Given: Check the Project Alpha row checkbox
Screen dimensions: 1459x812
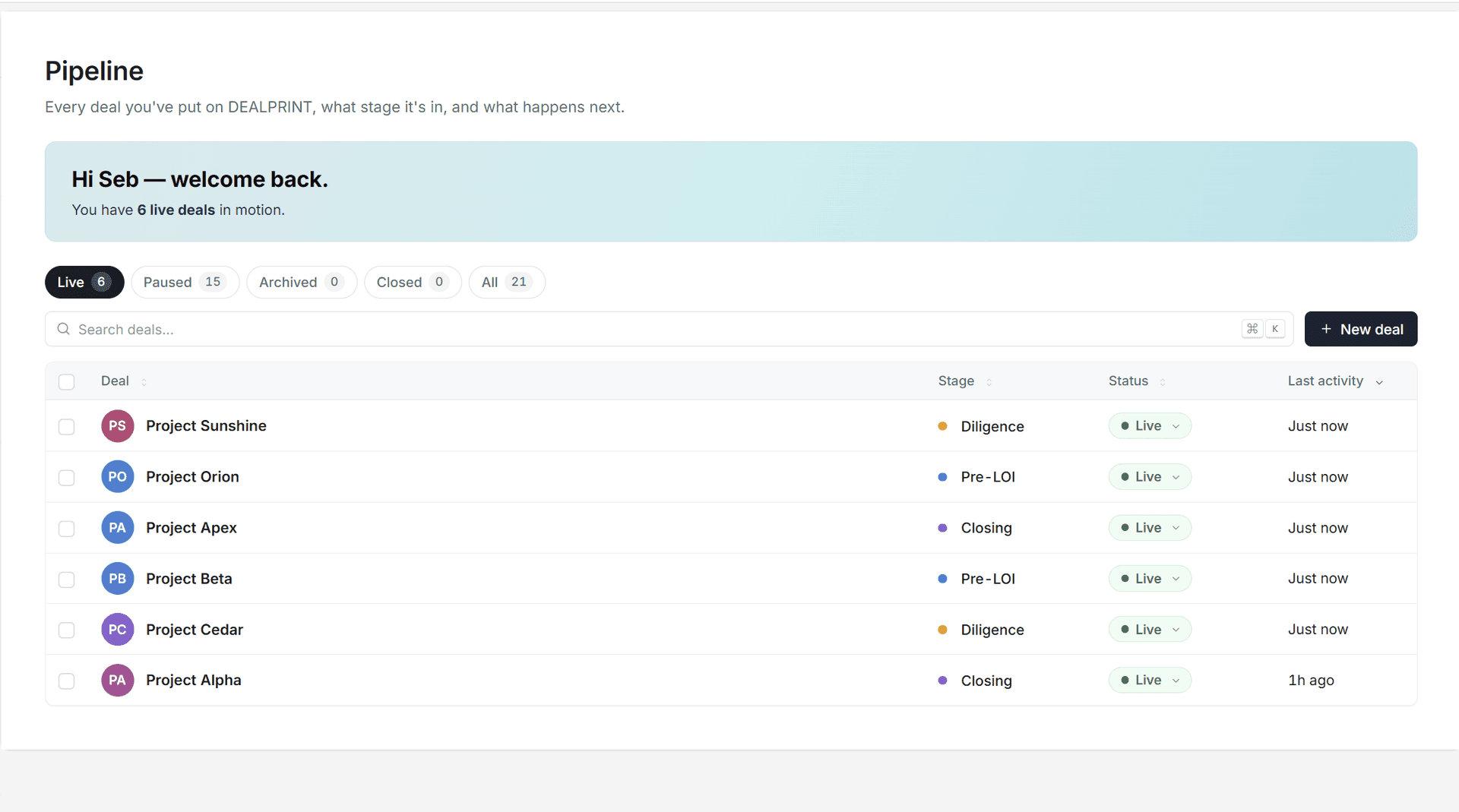Looking at the screenshot, I should pos(67,681).
